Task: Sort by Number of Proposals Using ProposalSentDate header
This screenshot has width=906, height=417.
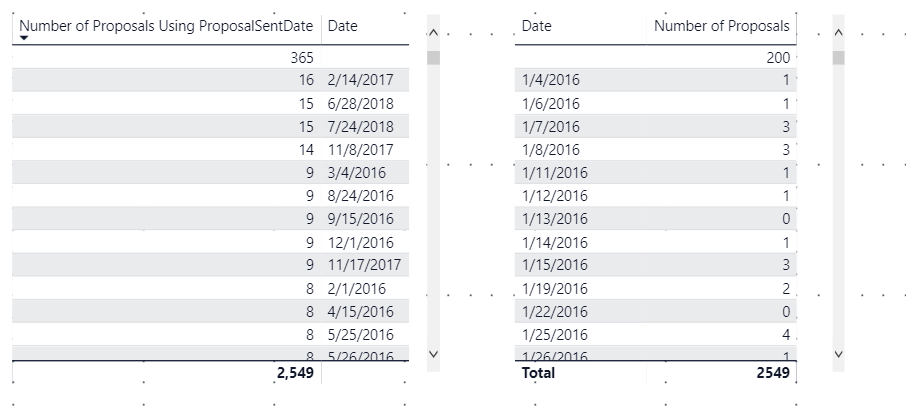Action: [x=166, y=26]
